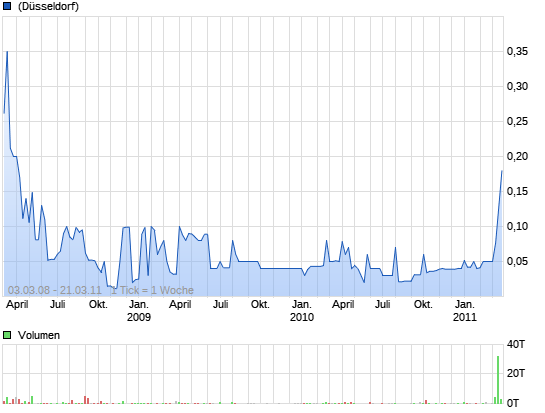Click the 0T volume axis label
Screen dimensions: 545x413
pyautogui.click(x=513, y=403)
